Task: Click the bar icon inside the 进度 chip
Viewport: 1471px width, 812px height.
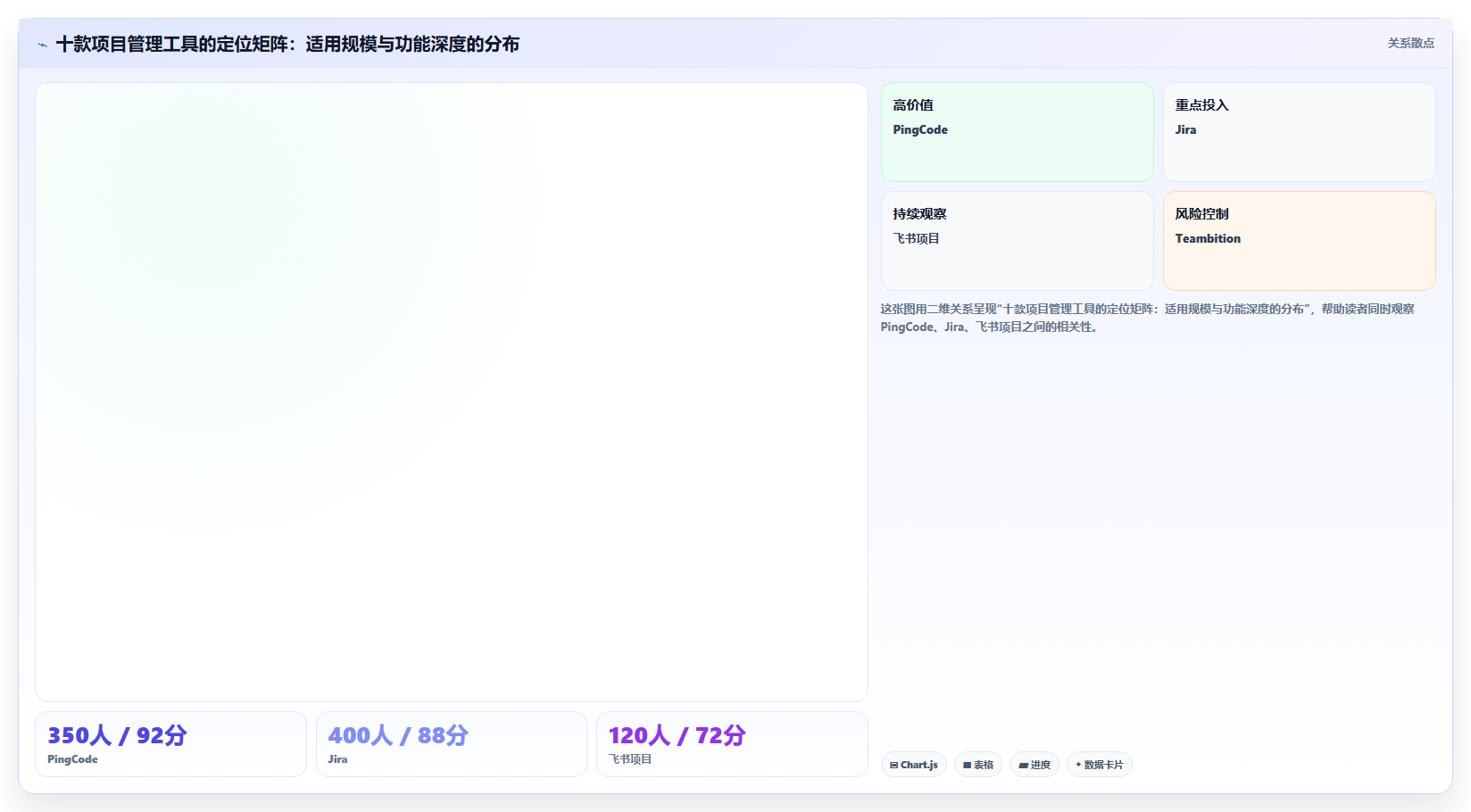Action: (1023, 766)
